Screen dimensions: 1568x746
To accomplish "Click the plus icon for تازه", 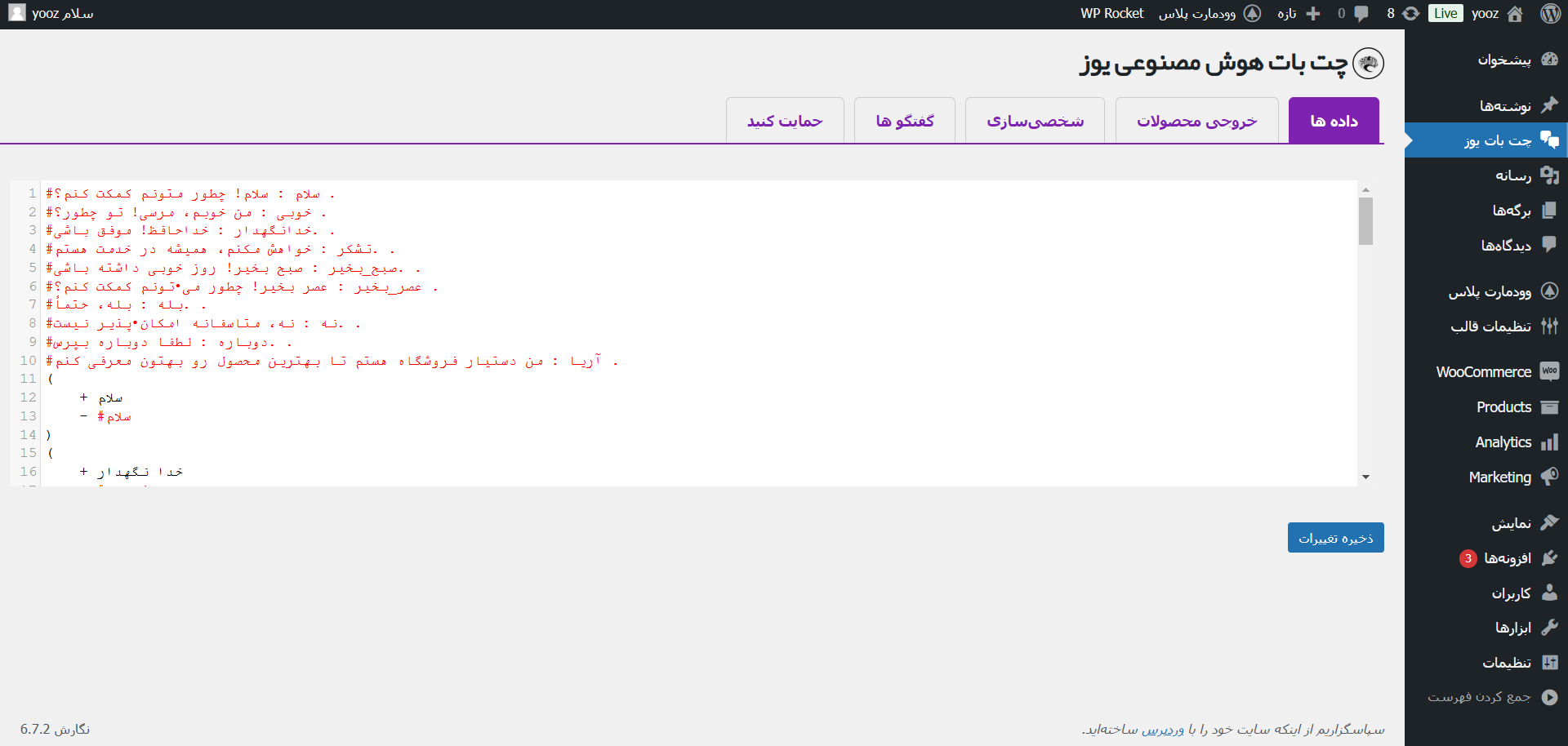I will click(1313, 13).
